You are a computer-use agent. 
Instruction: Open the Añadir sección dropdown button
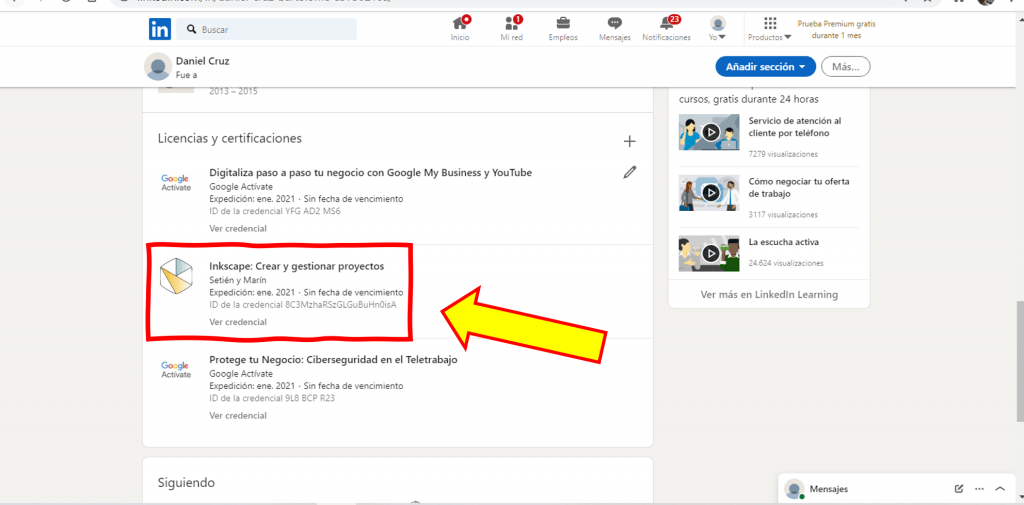766,67
